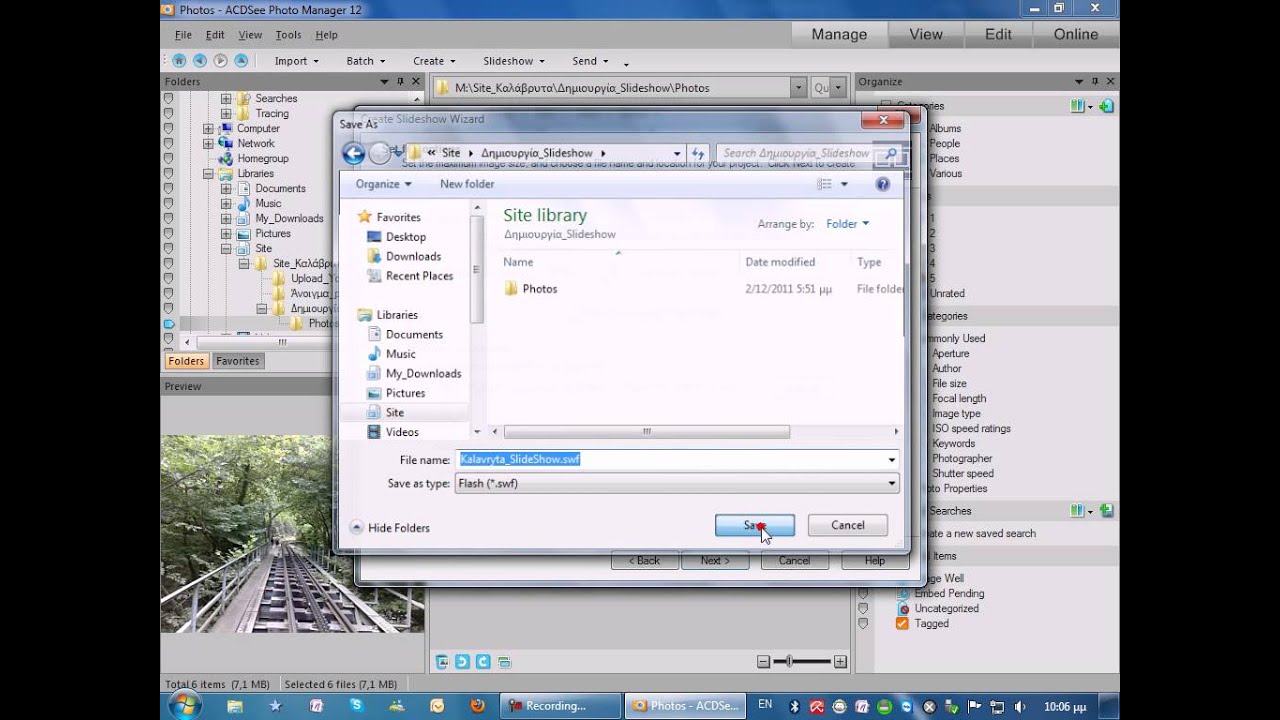Click the search magnifier in Save As
This screenshot has height=720, width=1280.
coord(891,153)
